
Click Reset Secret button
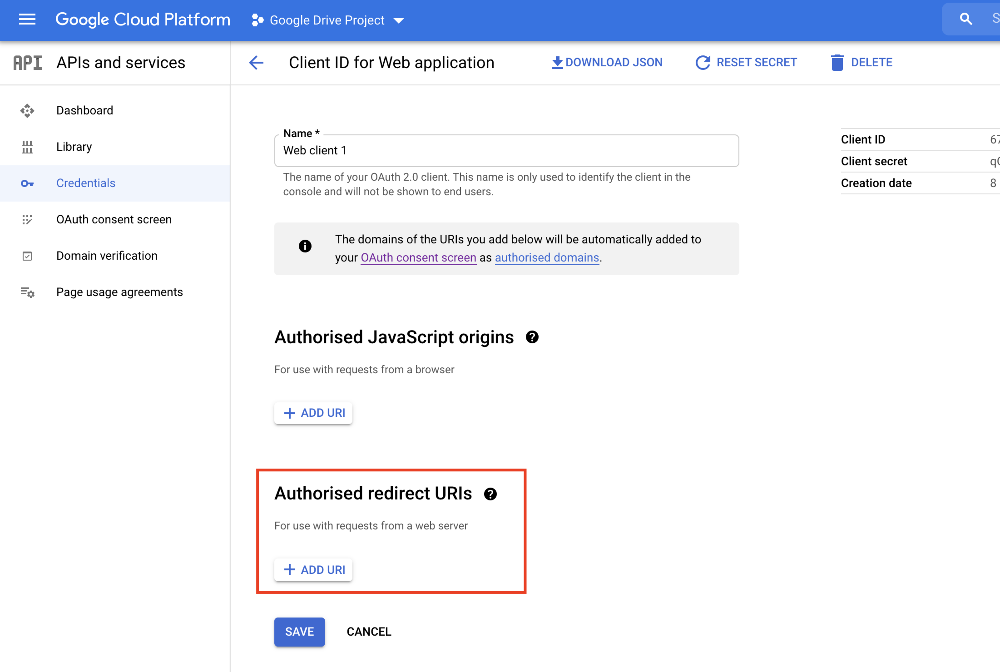(746, 62)
